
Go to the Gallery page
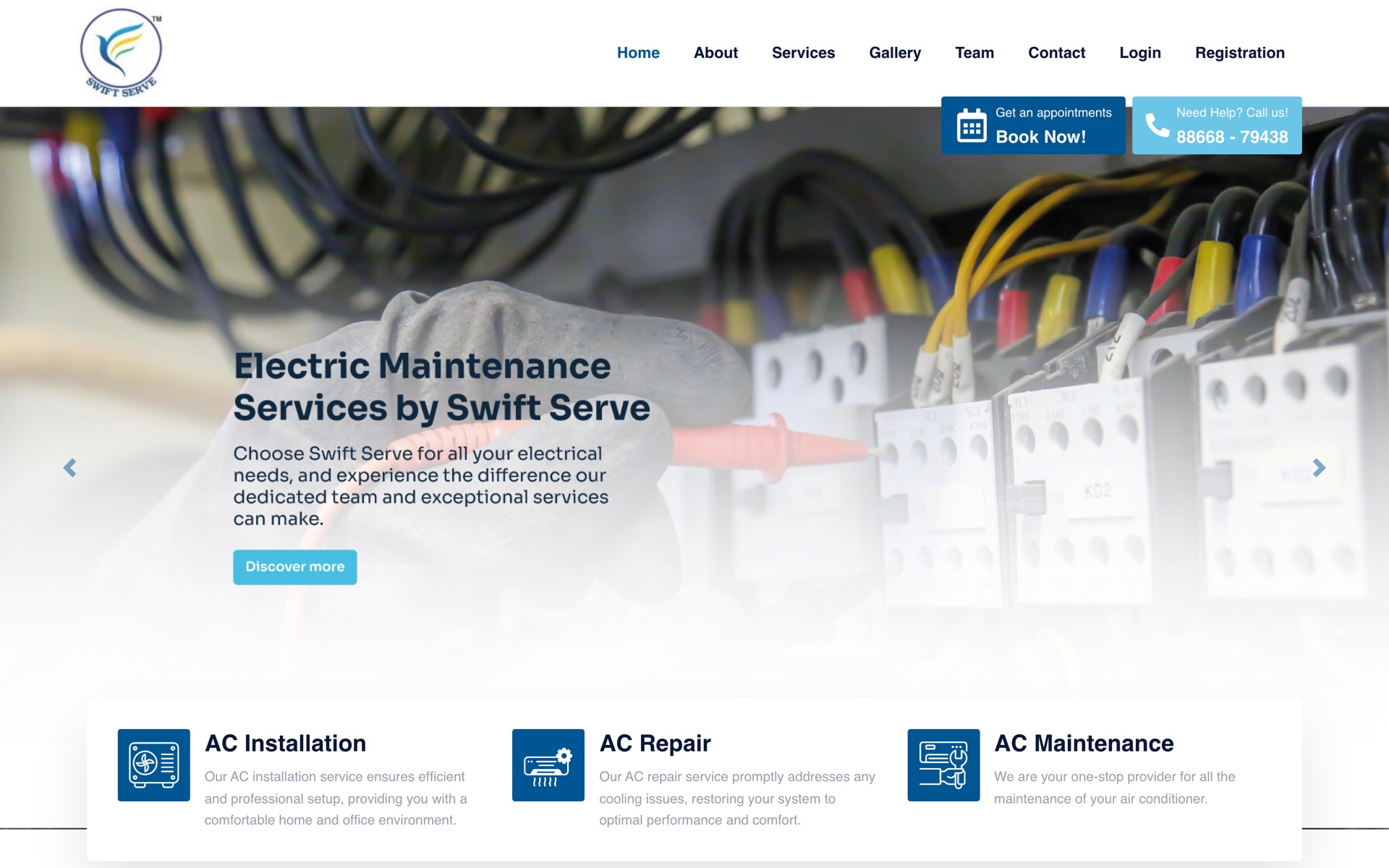tap(895, 53)
